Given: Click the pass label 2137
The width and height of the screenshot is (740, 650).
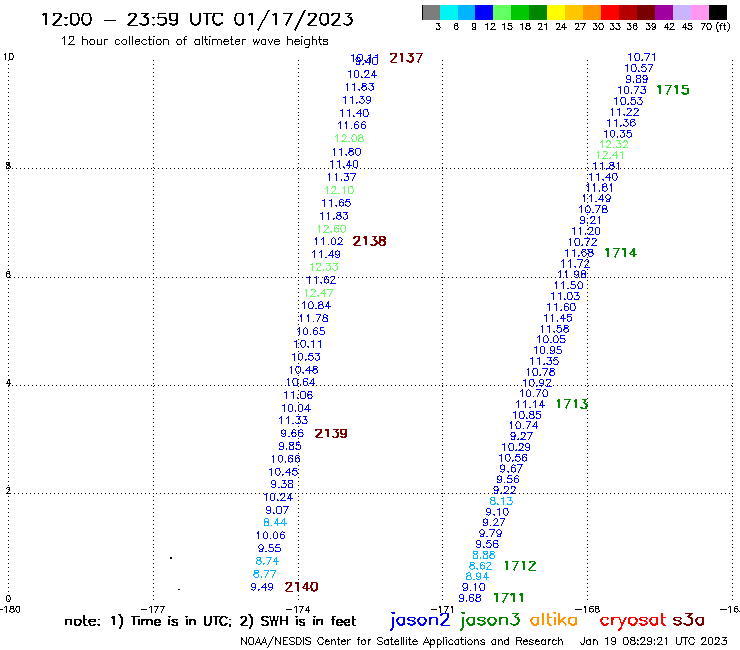Looking at the screenshot, I should (406, 58).
